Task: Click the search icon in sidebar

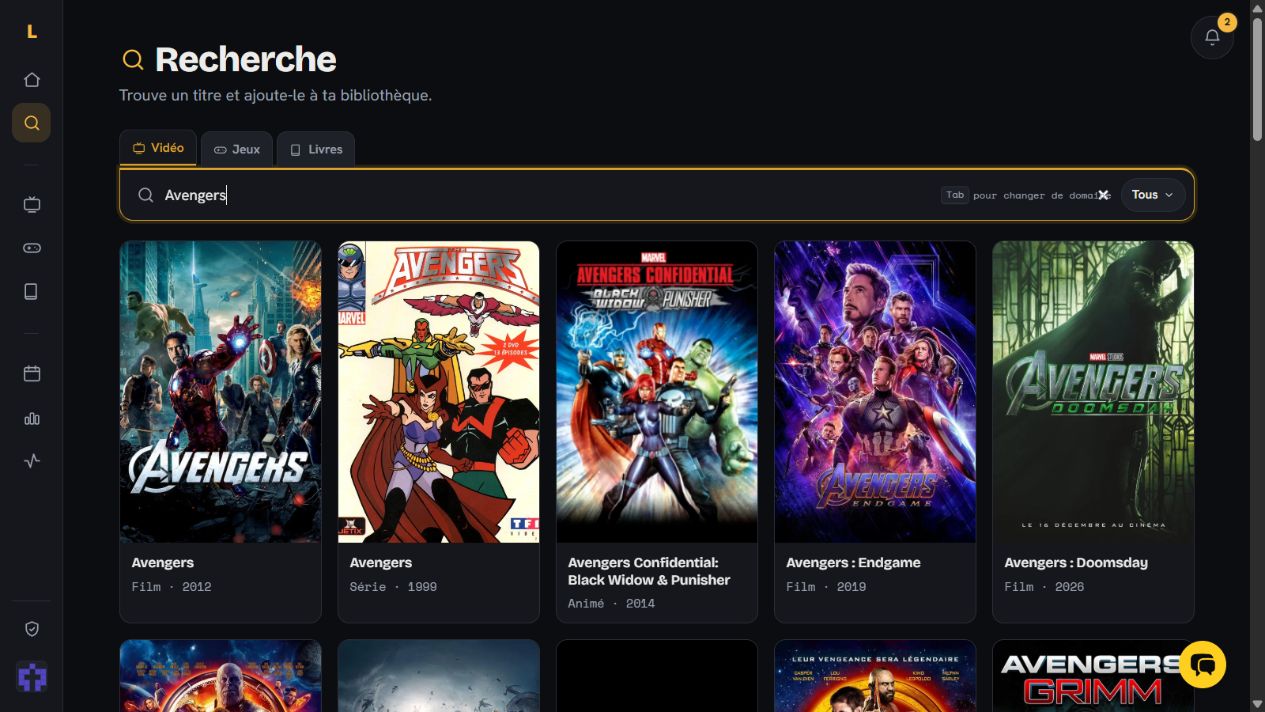Action: pos(31,123)
